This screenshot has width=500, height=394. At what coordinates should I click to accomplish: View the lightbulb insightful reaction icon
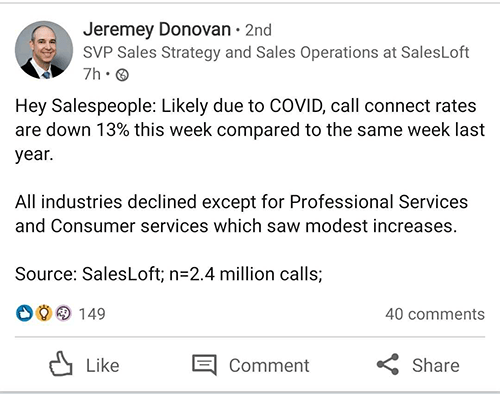click(x=44, y=313)
